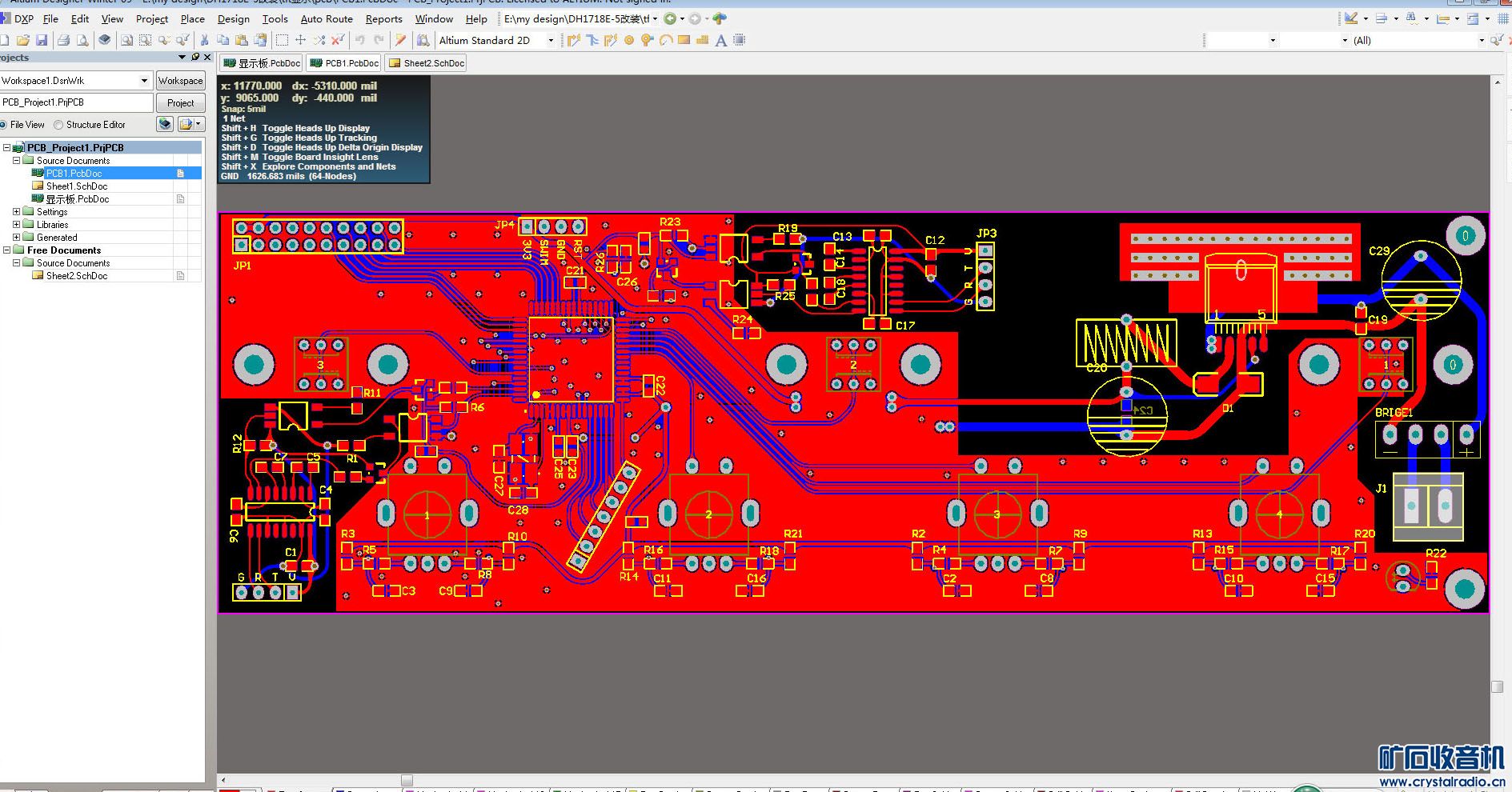Open the Reports menu
Image resolution: width=1512 pixels, height=792 pixels.
384,18
